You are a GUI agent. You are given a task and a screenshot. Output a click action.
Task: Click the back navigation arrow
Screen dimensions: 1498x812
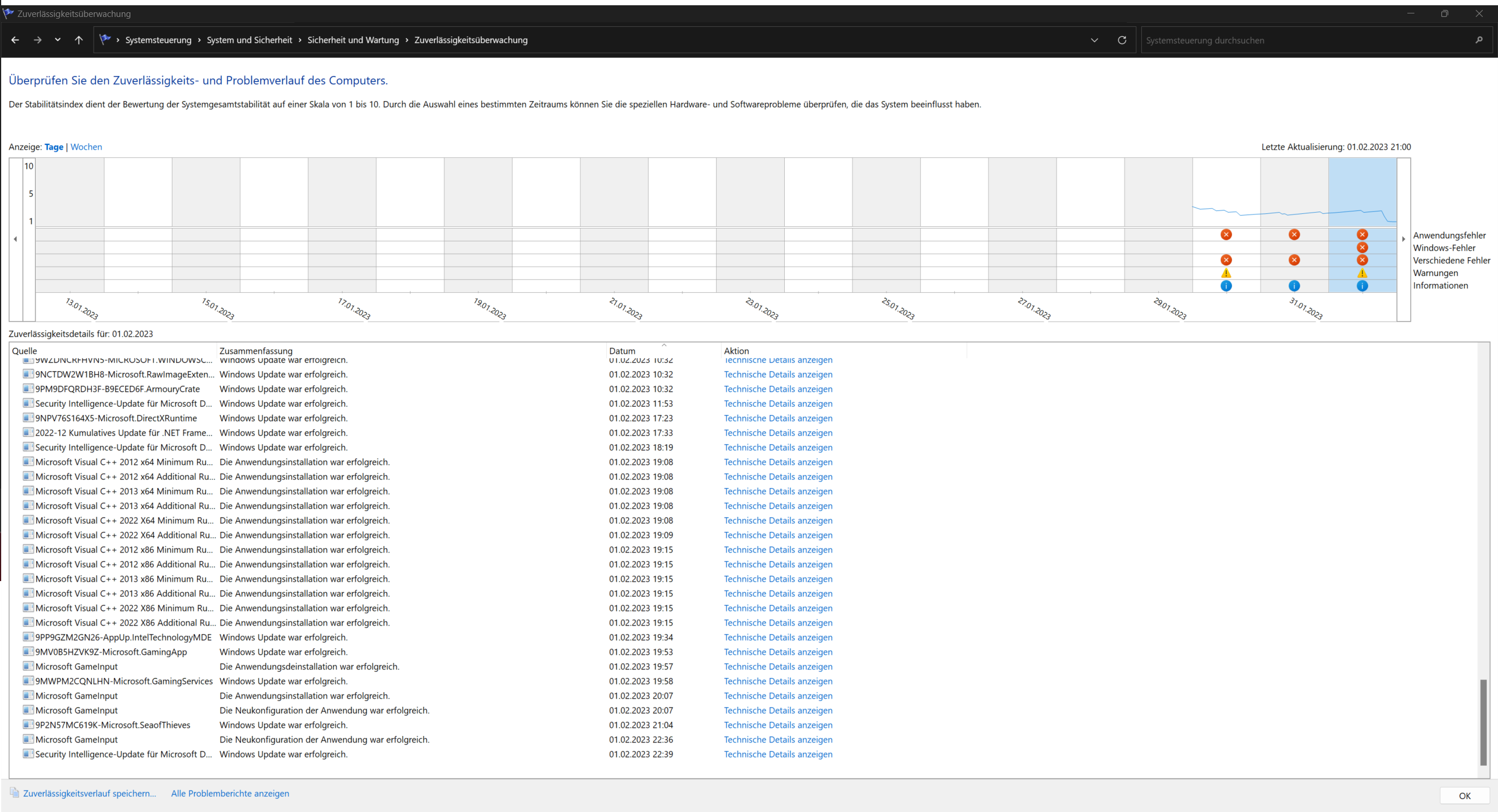tap(15, 40)
